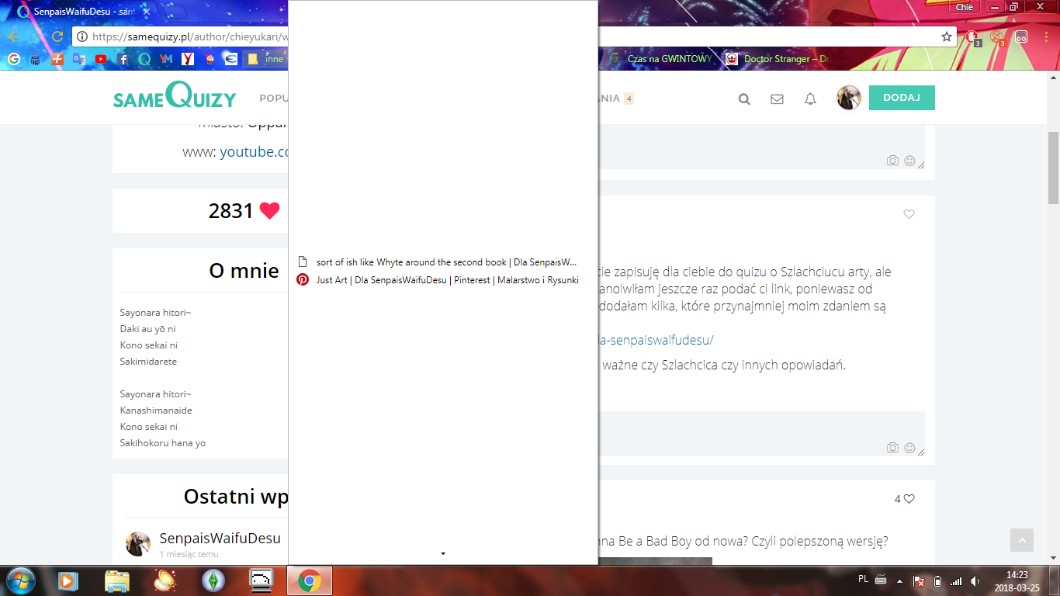
Task: Open the 'inne' bookmarks folder
Action: coord(266,59)
